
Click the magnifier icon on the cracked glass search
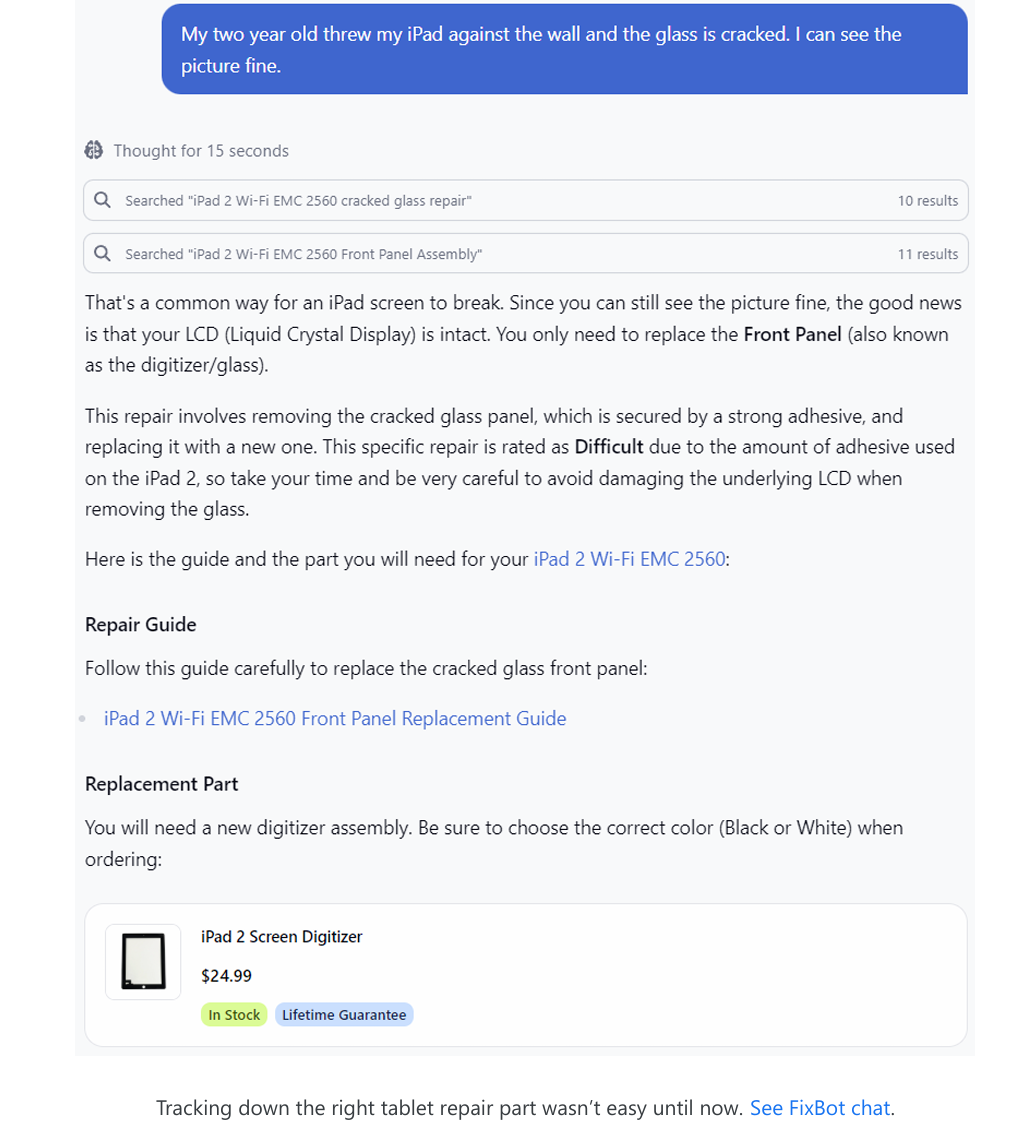tap(103, 200)
